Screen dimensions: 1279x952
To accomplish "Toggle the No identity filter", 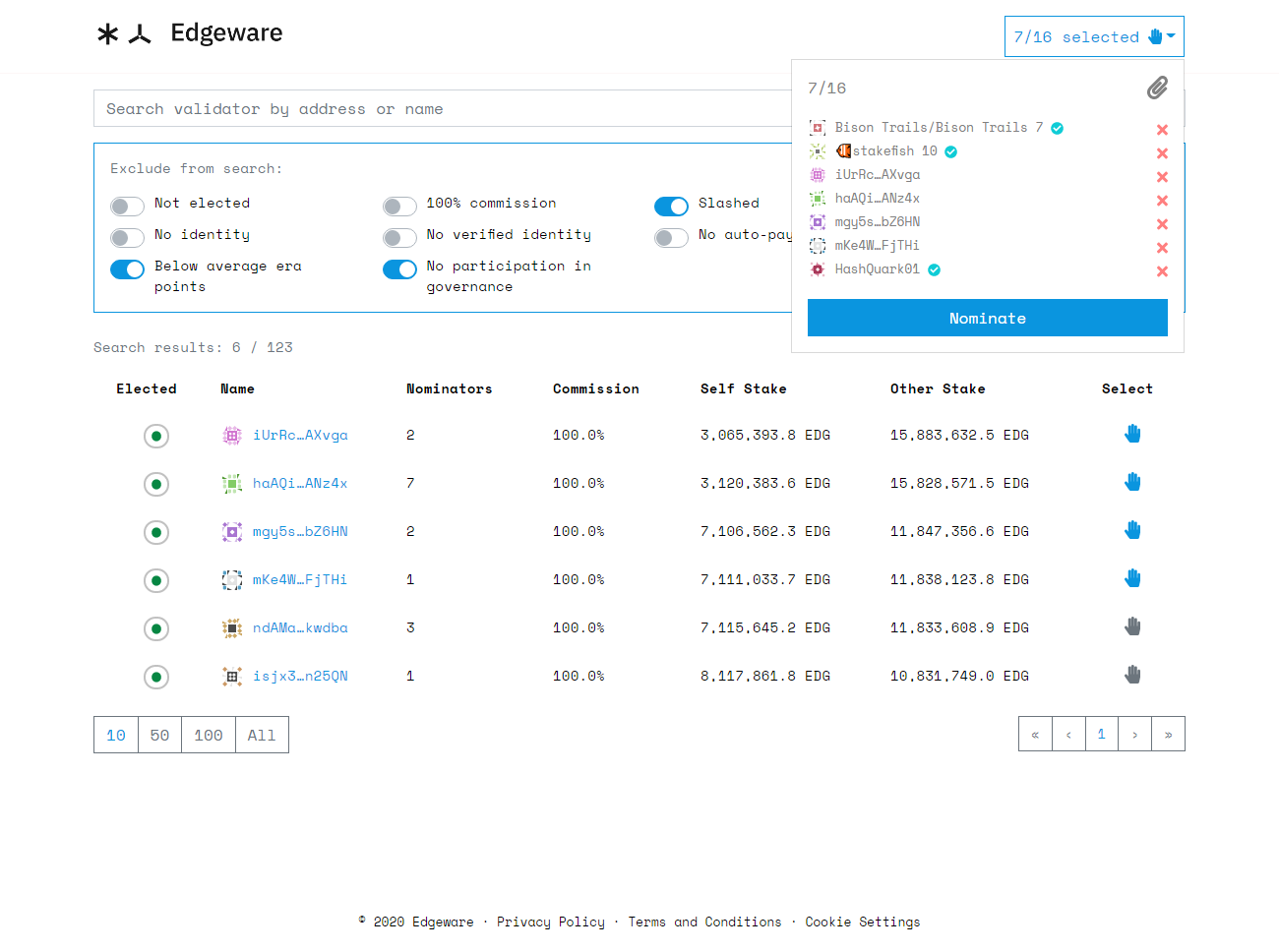I will click(127, 237).
